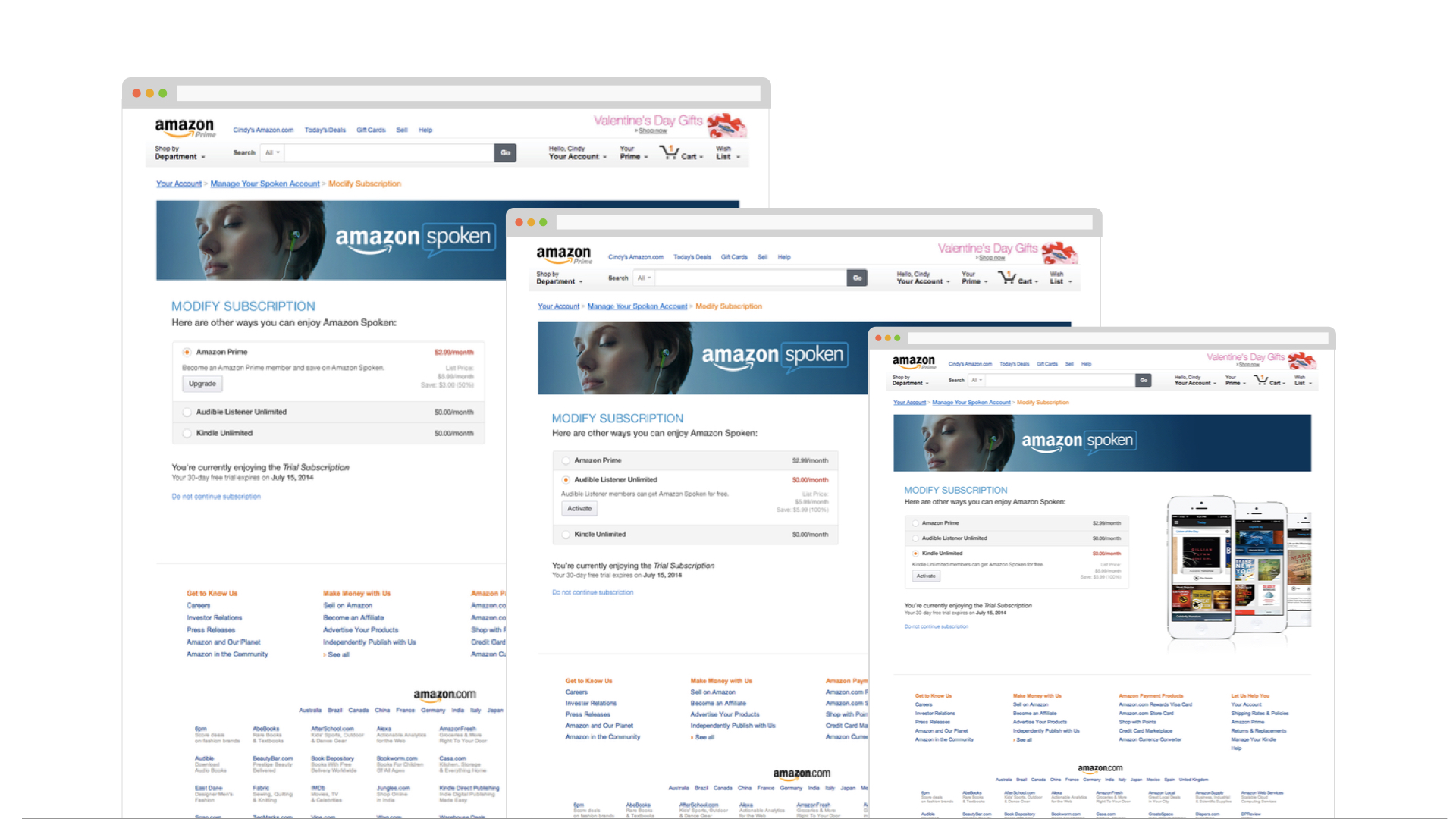The width and height of the screenshot is (1456, 819).
Task: Select Kindle Unlimited radio in the left window
Action: coord(187,433)
